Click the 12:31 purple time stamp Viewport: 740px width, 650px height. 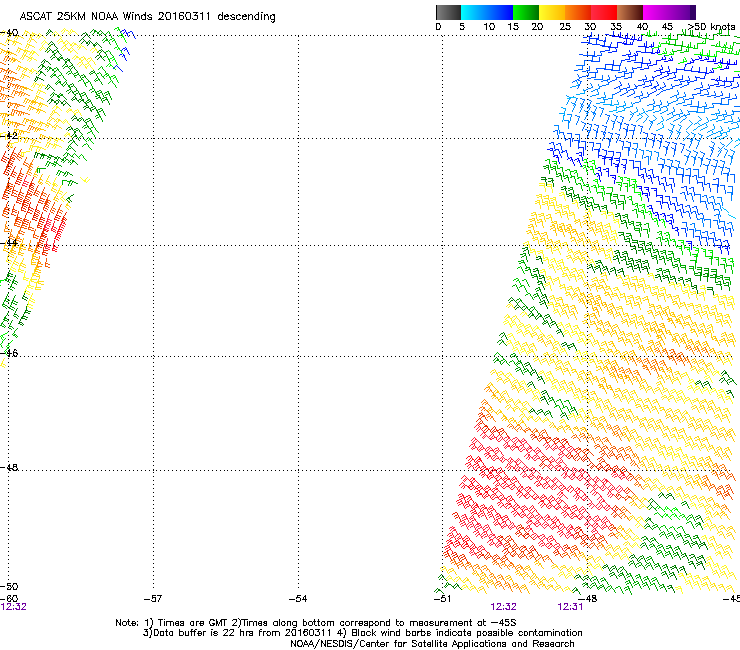(x=570, y=607)
